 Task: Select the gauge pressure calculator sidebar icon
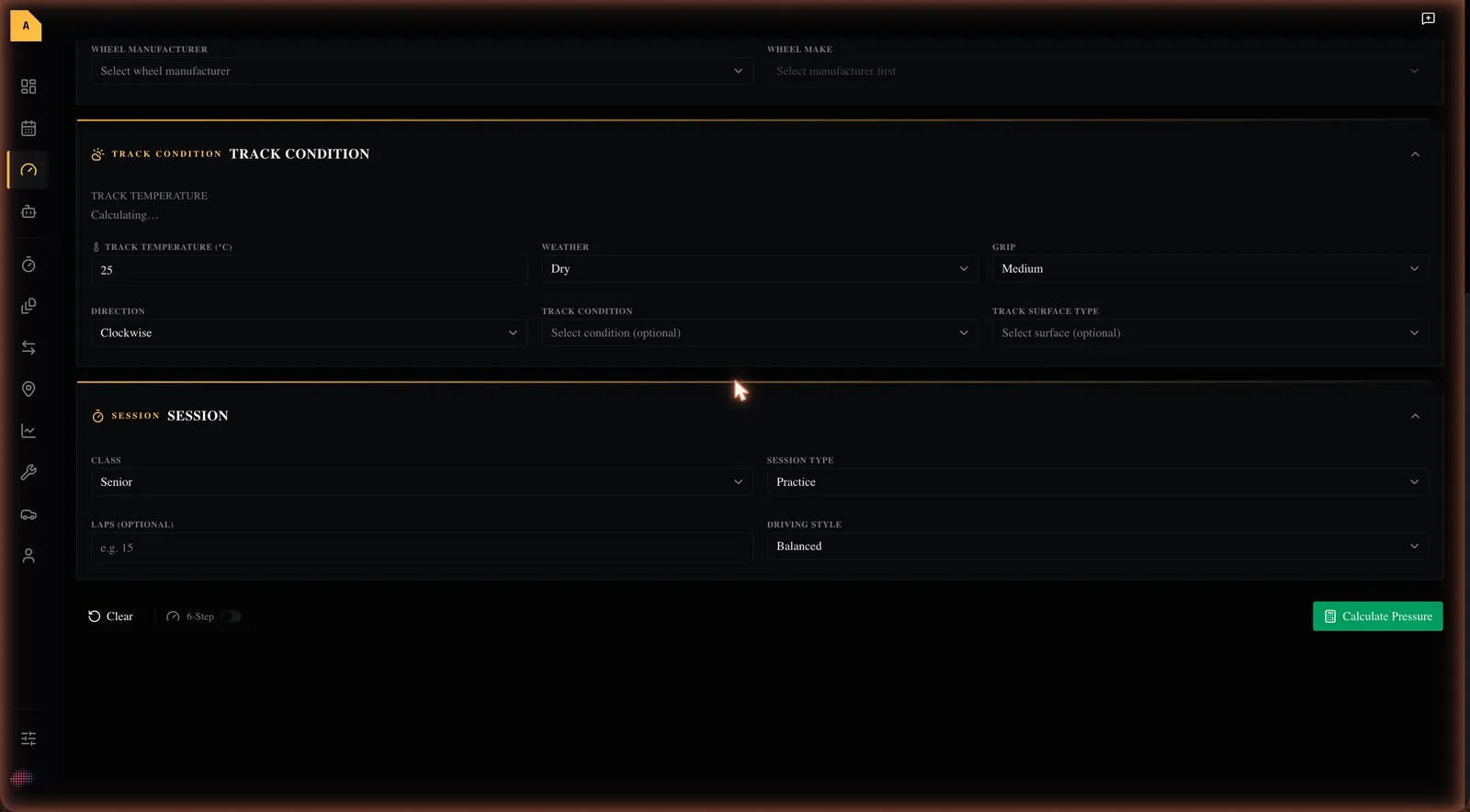[x=28, y=170]
